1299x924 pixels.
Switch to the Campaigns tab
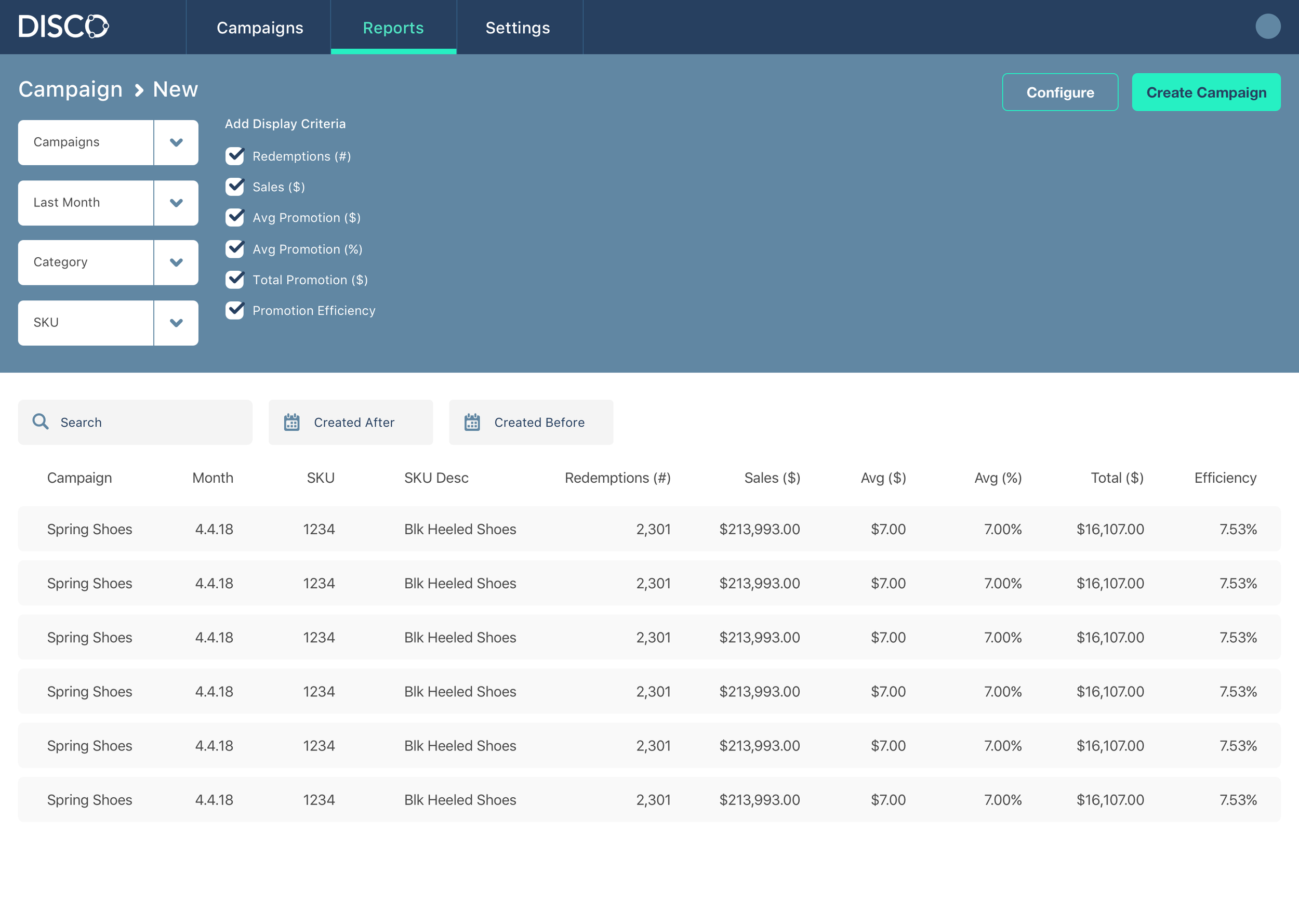coord(259,28)
